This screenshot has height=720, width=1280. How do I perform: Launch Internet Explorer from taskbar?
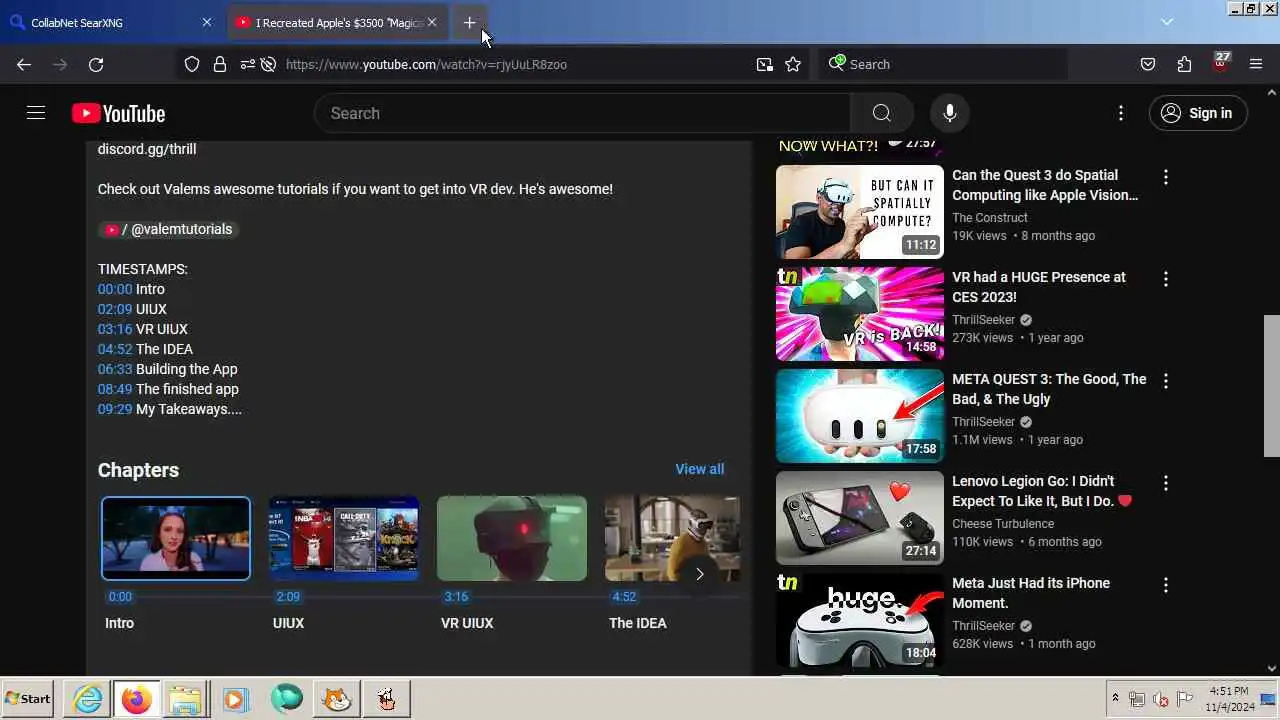click(x=88, y=699)
